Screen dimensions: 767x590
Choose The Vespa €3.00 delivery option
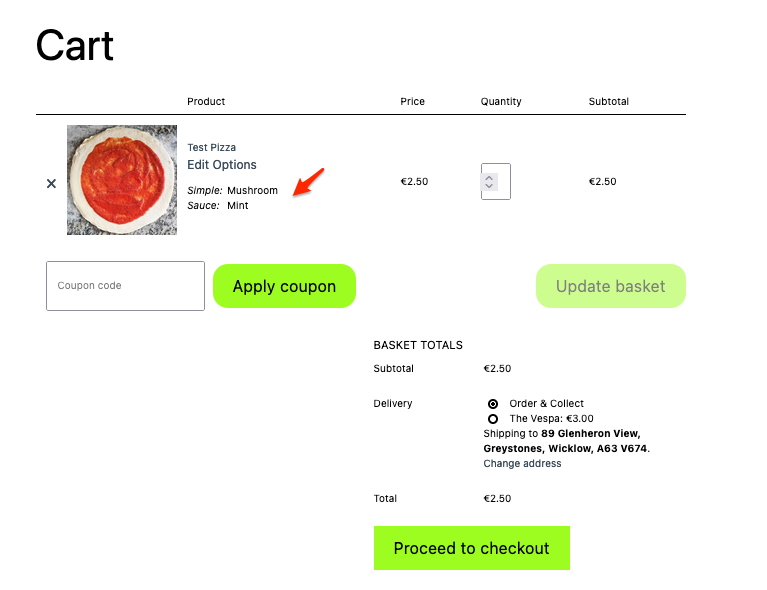tap(493, 419)
